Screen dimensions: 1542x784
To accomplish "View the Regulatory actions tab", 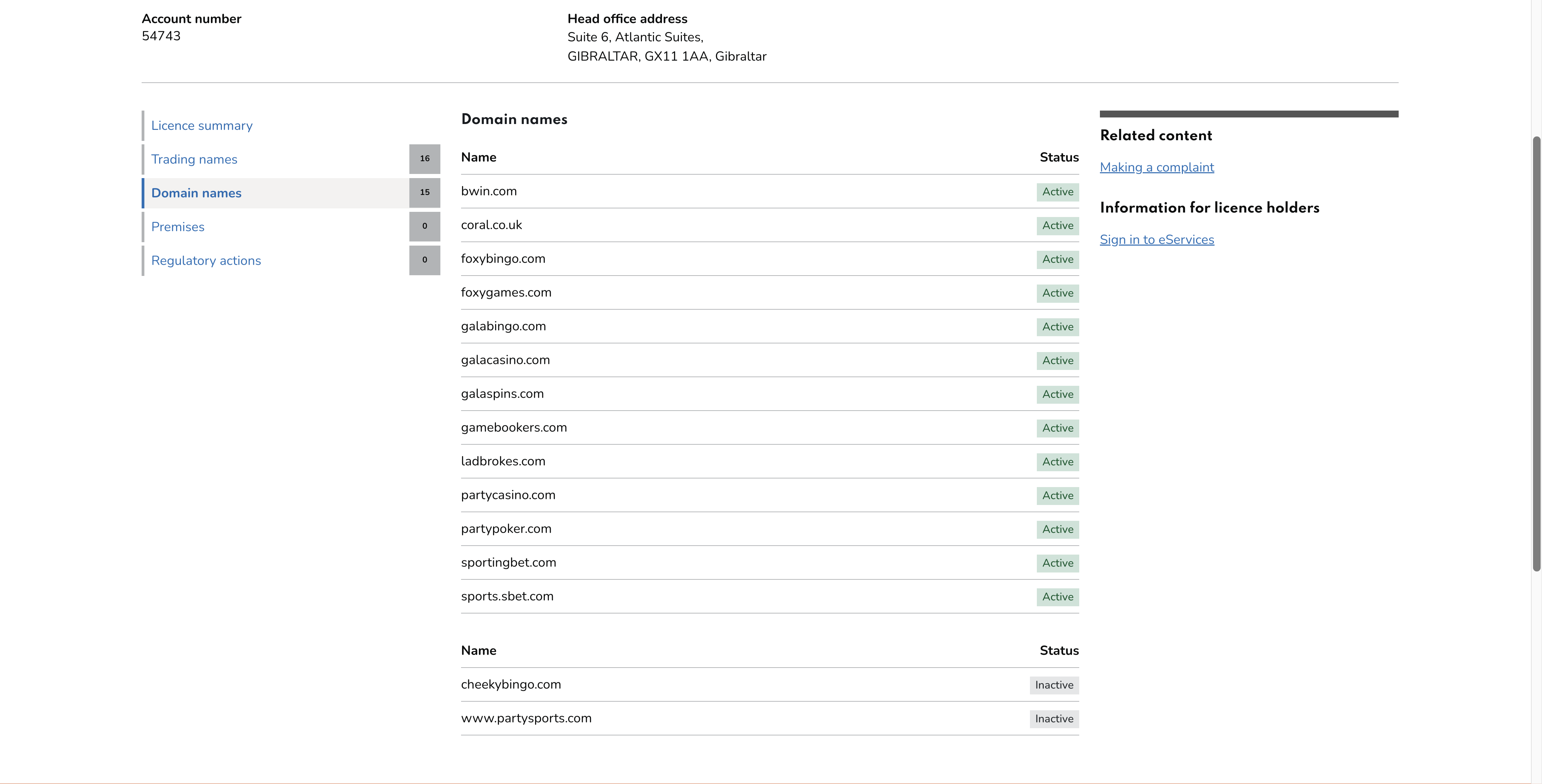I will click(206, 260).
